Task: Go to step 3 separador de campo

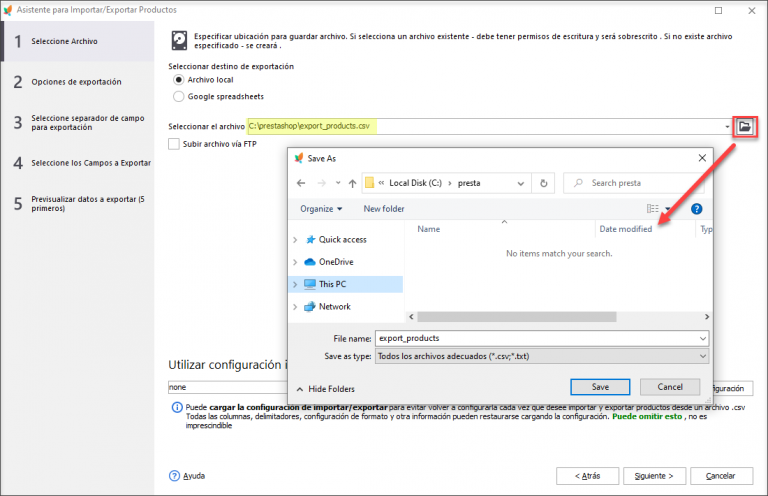Action: coord(78,122)
